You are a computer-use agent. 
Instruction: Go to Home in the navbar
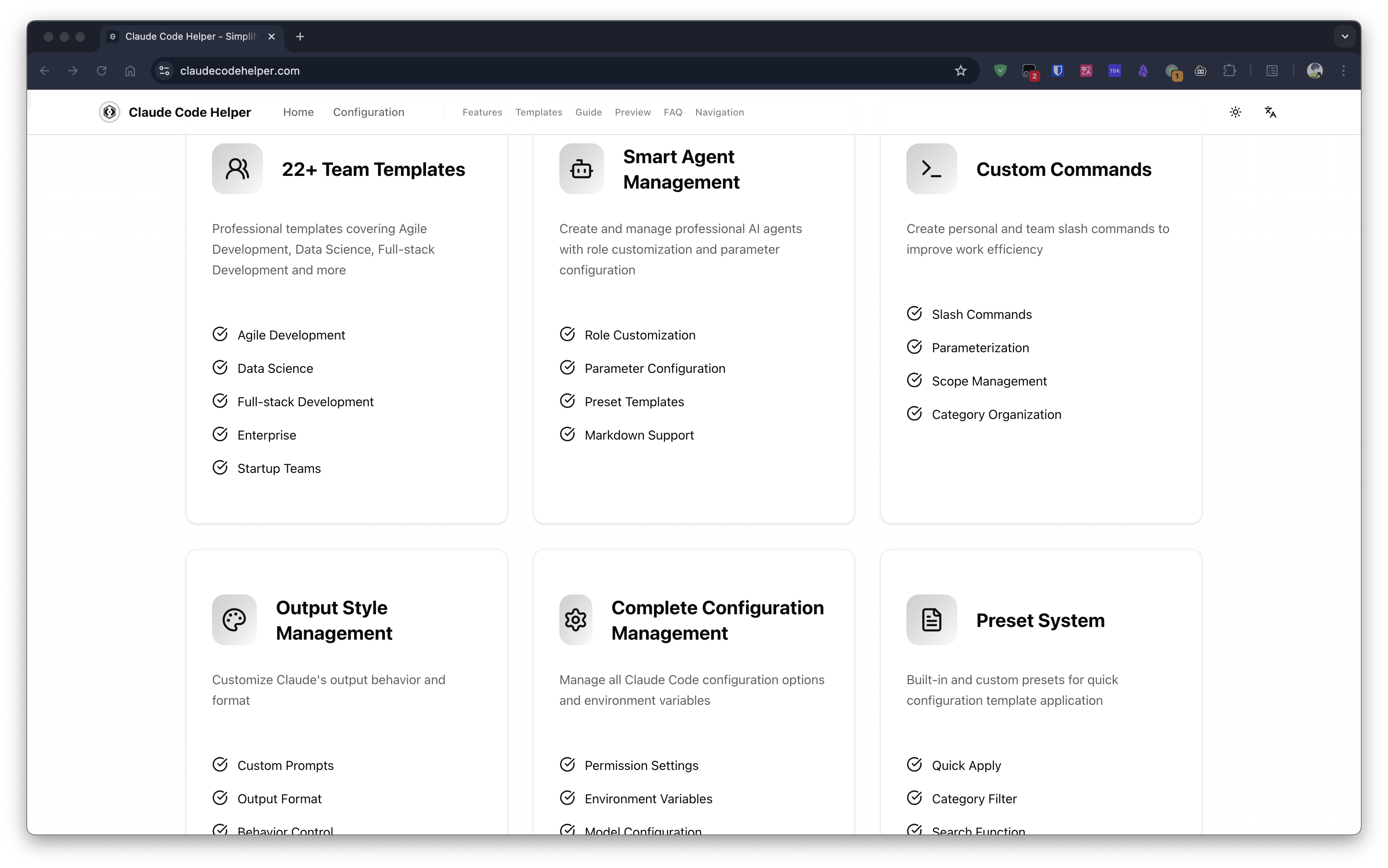[298, 112]
